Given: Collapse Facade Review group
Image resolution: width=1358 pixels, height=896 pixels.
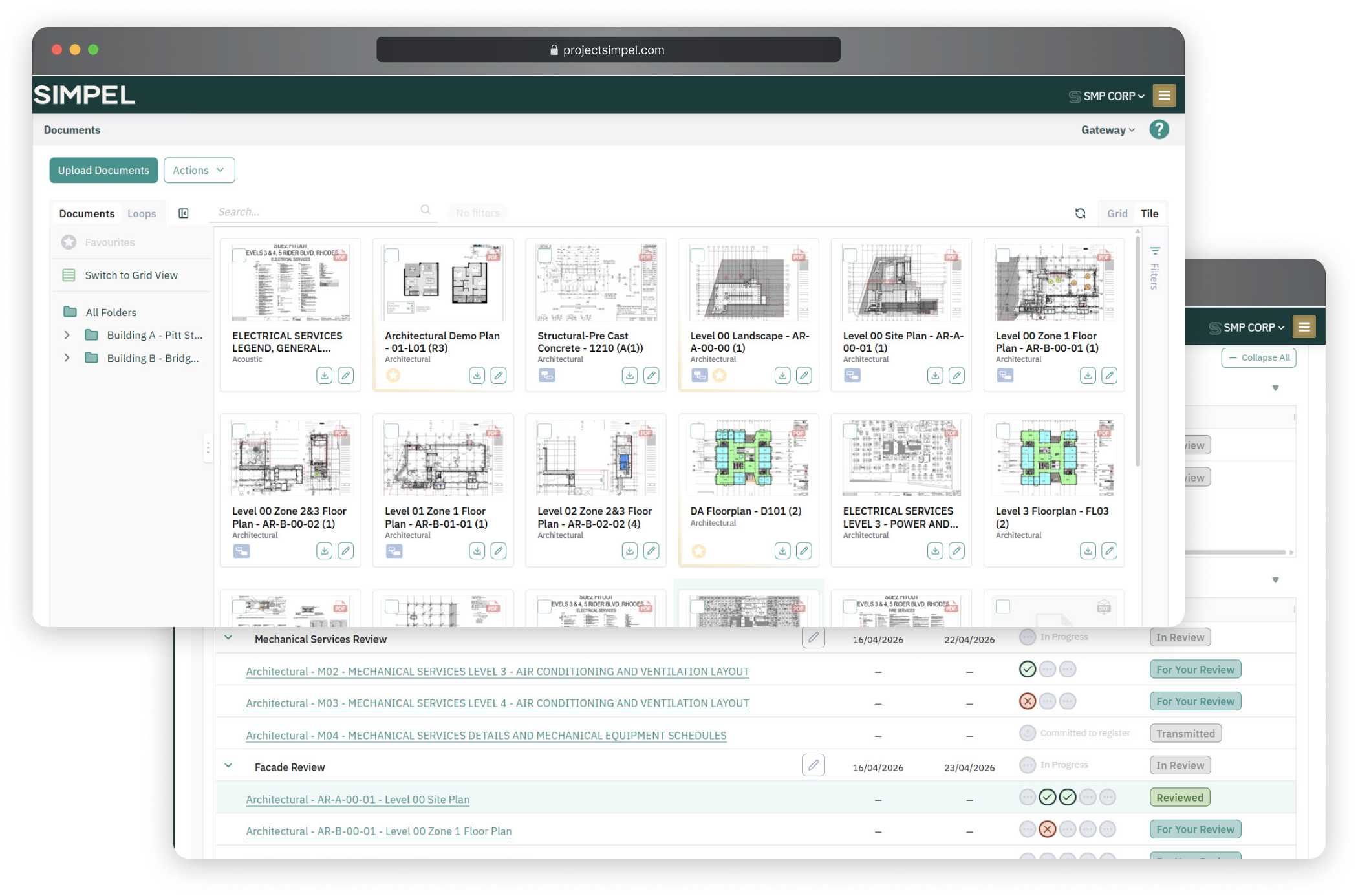Looking at the screenshot, I should pos(228,765).
